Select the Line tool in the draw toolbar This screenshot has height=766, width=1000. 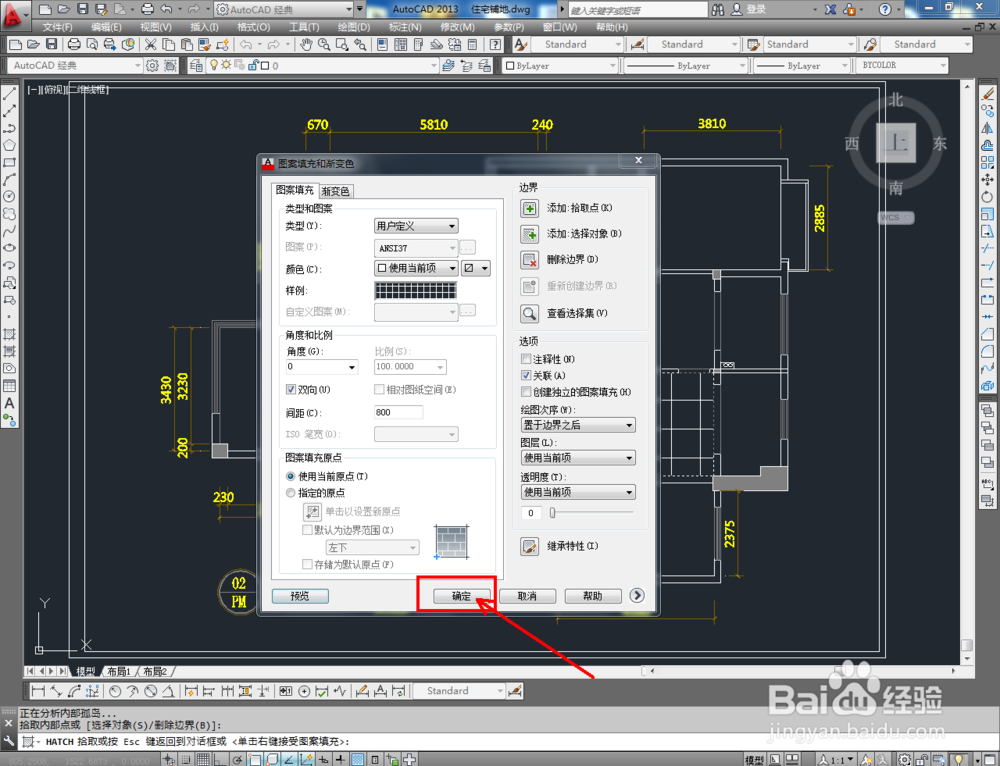click(10, 94)
